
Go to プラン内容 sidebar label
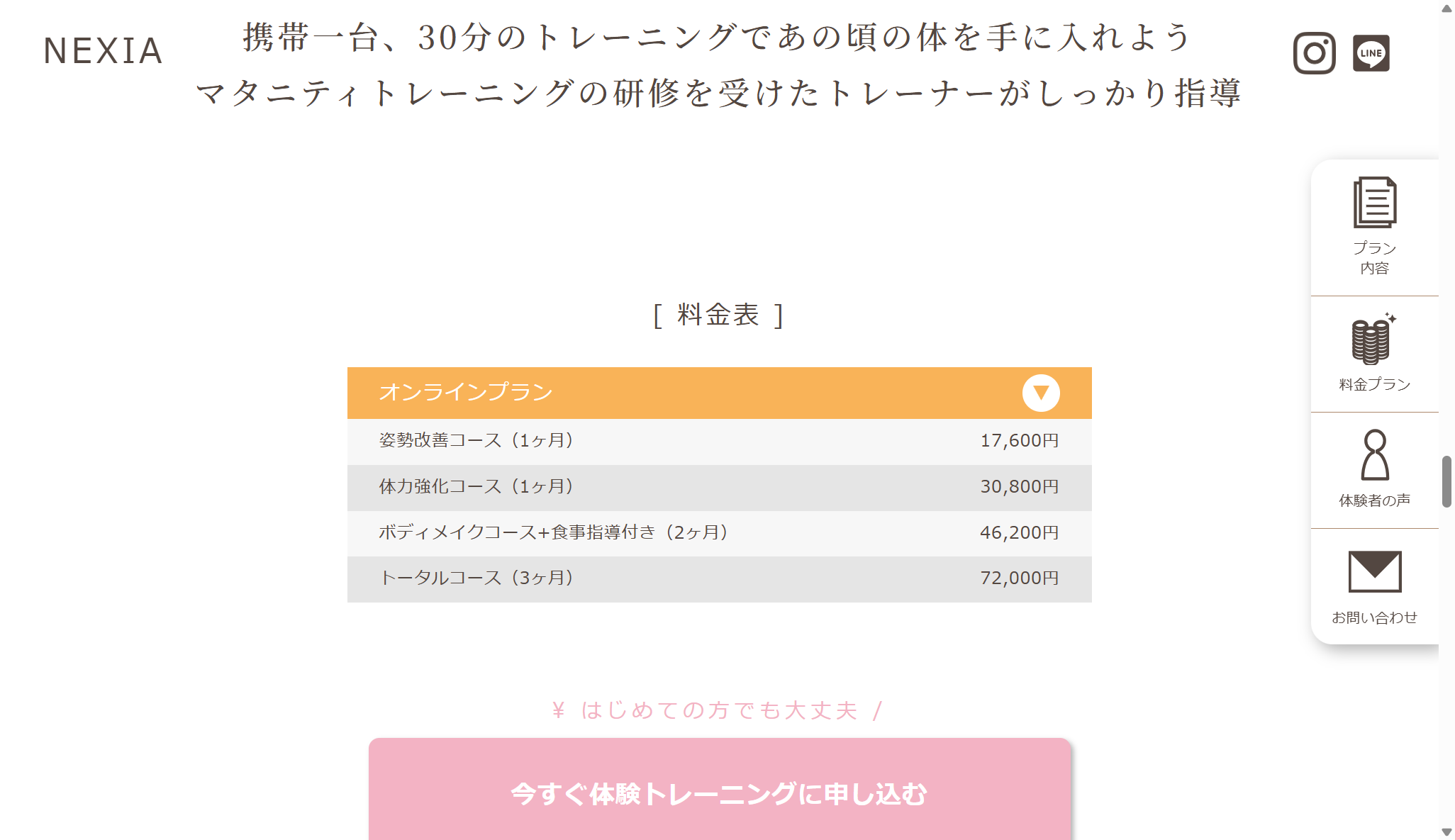click(x=1374, y=258)
